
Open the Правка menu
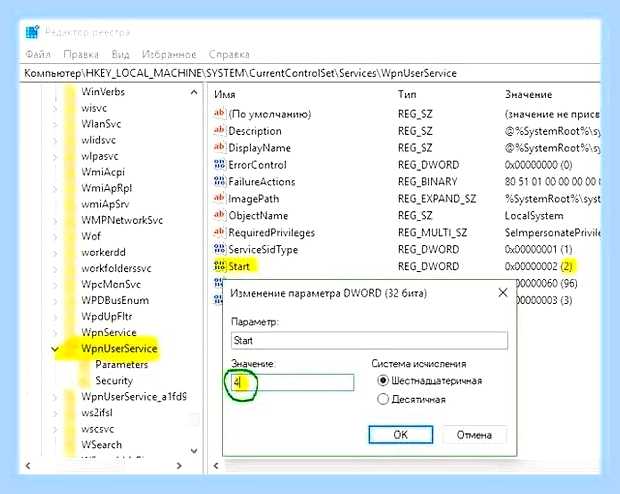point(81,54)
